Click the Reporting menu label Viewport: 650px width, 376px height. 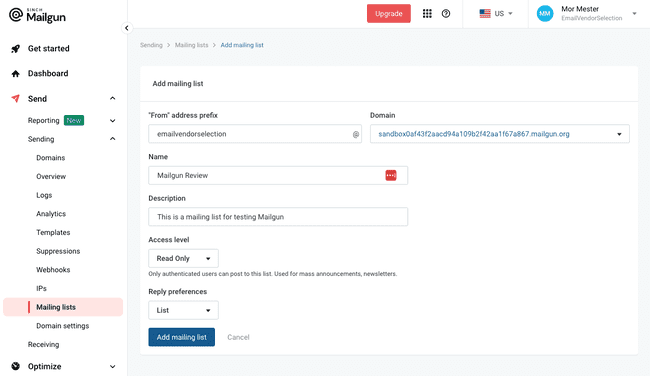[x=44, y=121]
